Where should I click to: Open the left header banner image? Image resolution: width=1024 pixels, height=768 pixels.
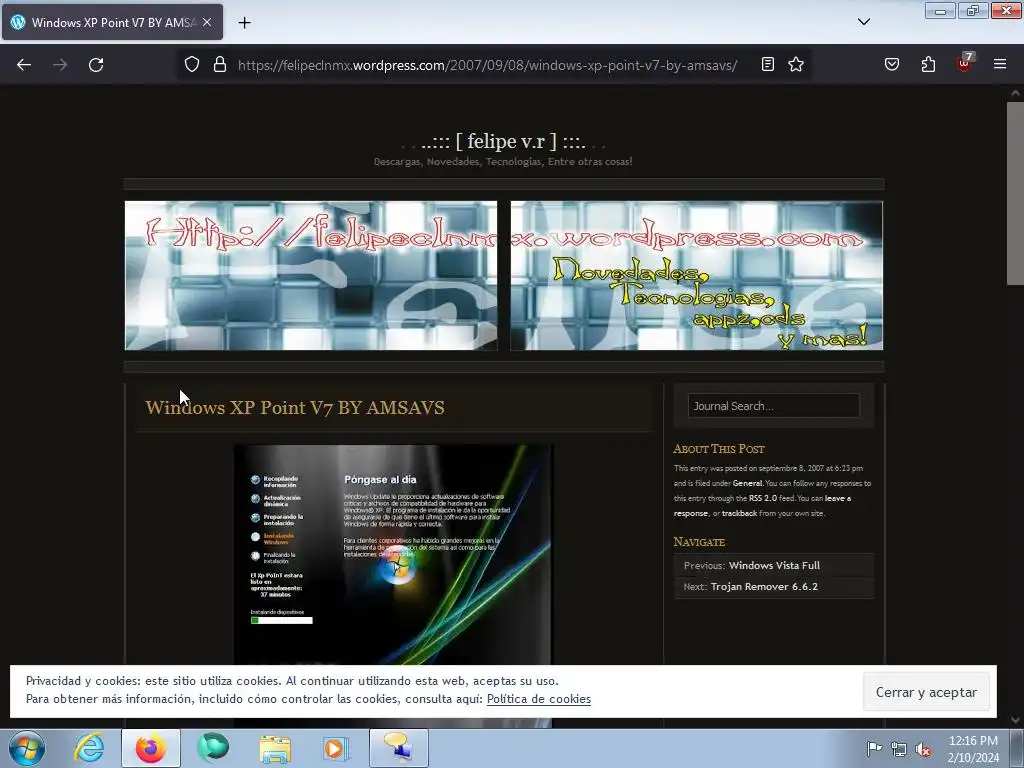(311, 276)
